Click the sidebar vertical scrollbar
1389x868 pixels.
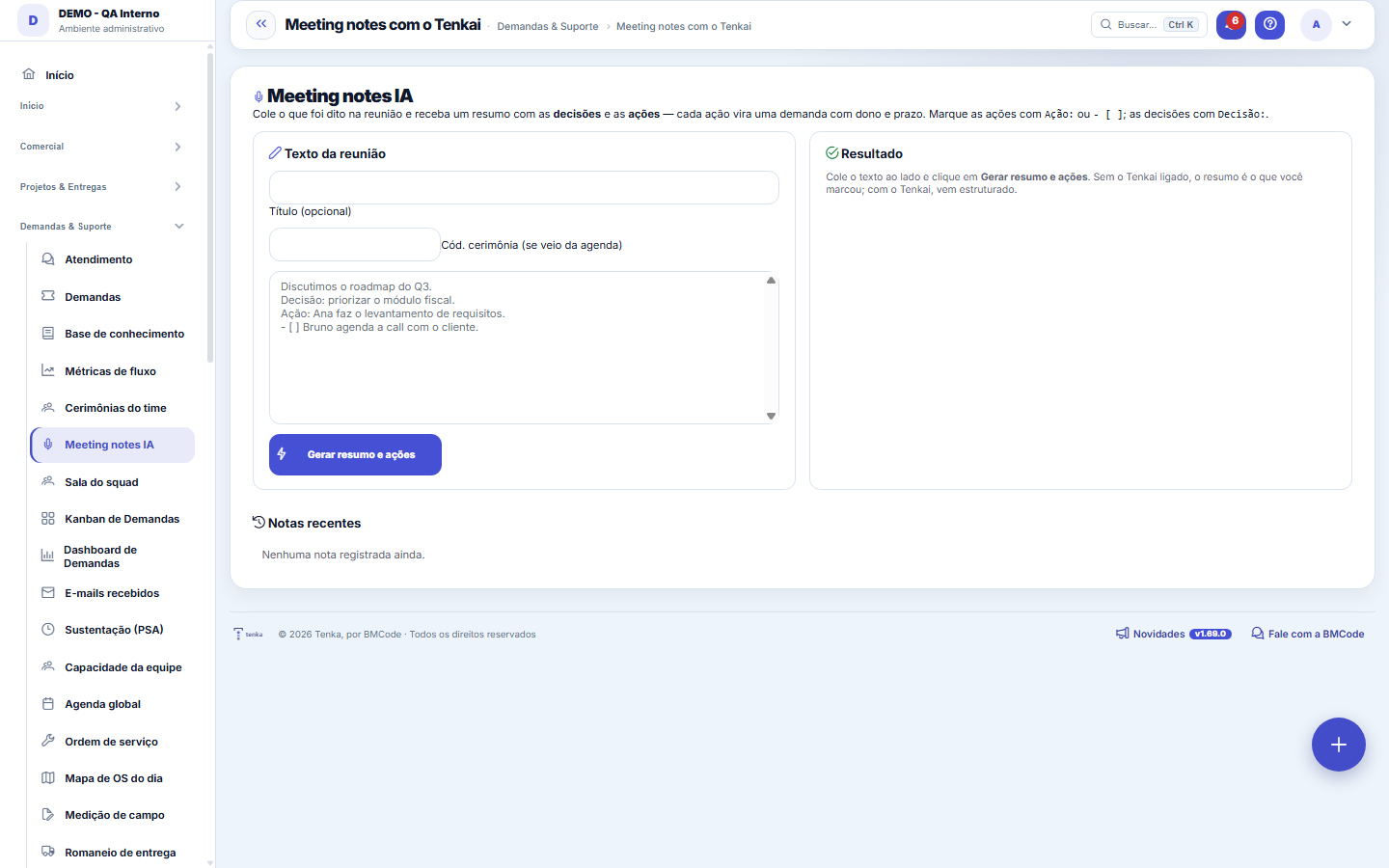210,207
